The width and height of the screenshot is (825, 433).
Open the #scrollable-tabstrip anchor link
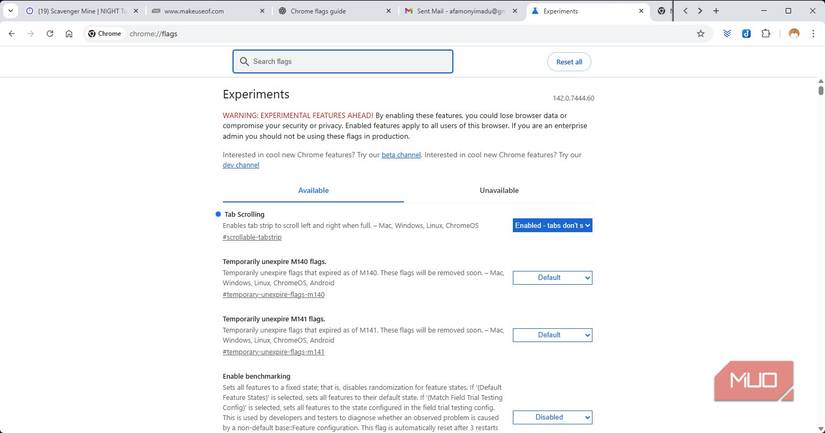point(252,237)
